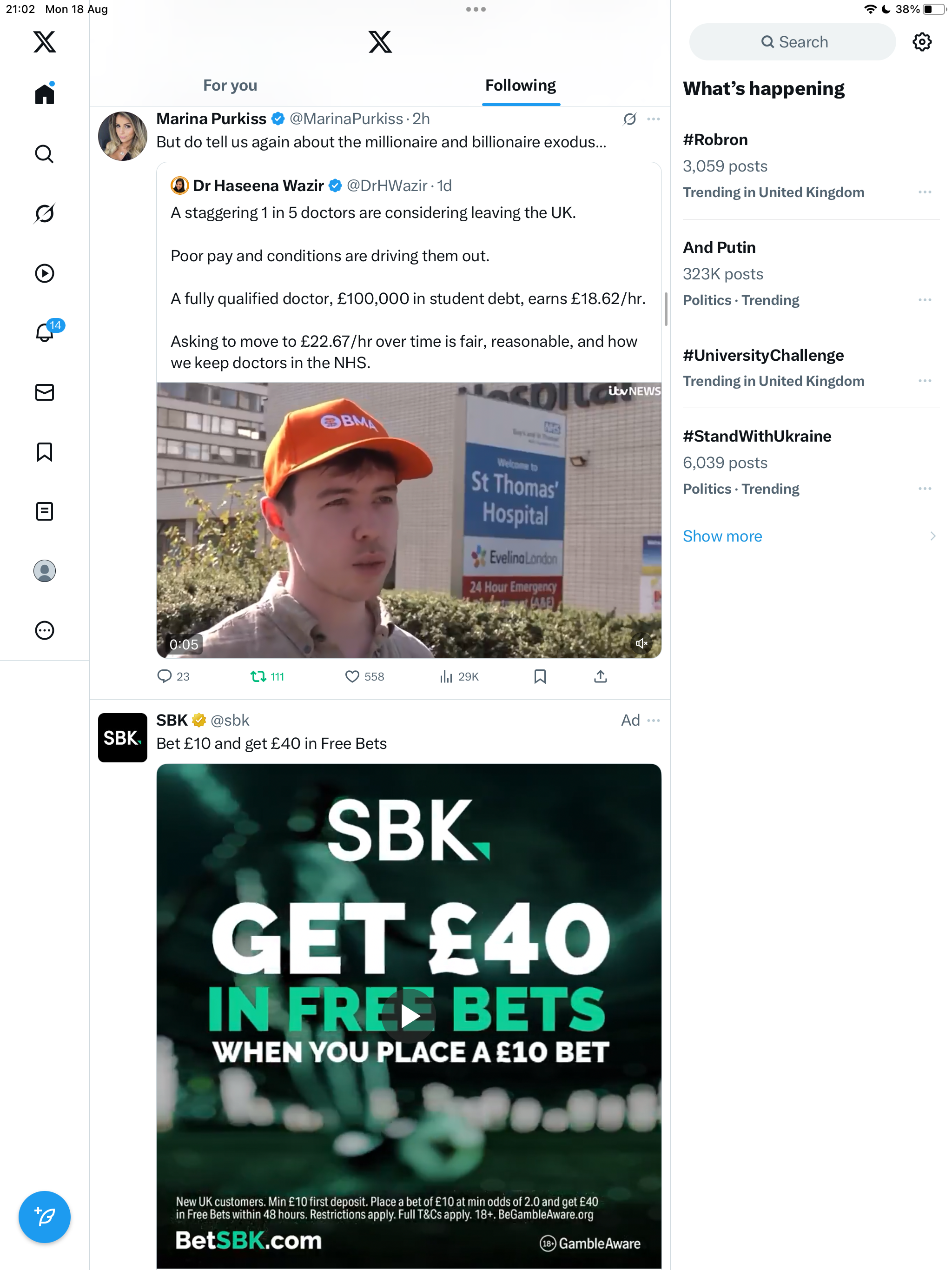
Task: Open the Explore search icon in sidebar
Action: click(44, 154)
